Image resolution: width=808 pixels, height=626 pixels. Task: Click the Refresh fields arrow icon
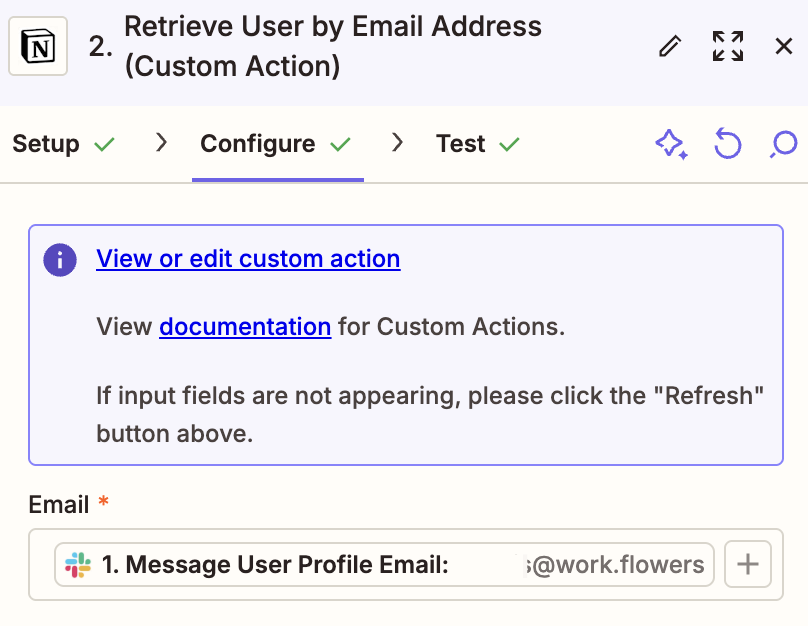point(728,145)
